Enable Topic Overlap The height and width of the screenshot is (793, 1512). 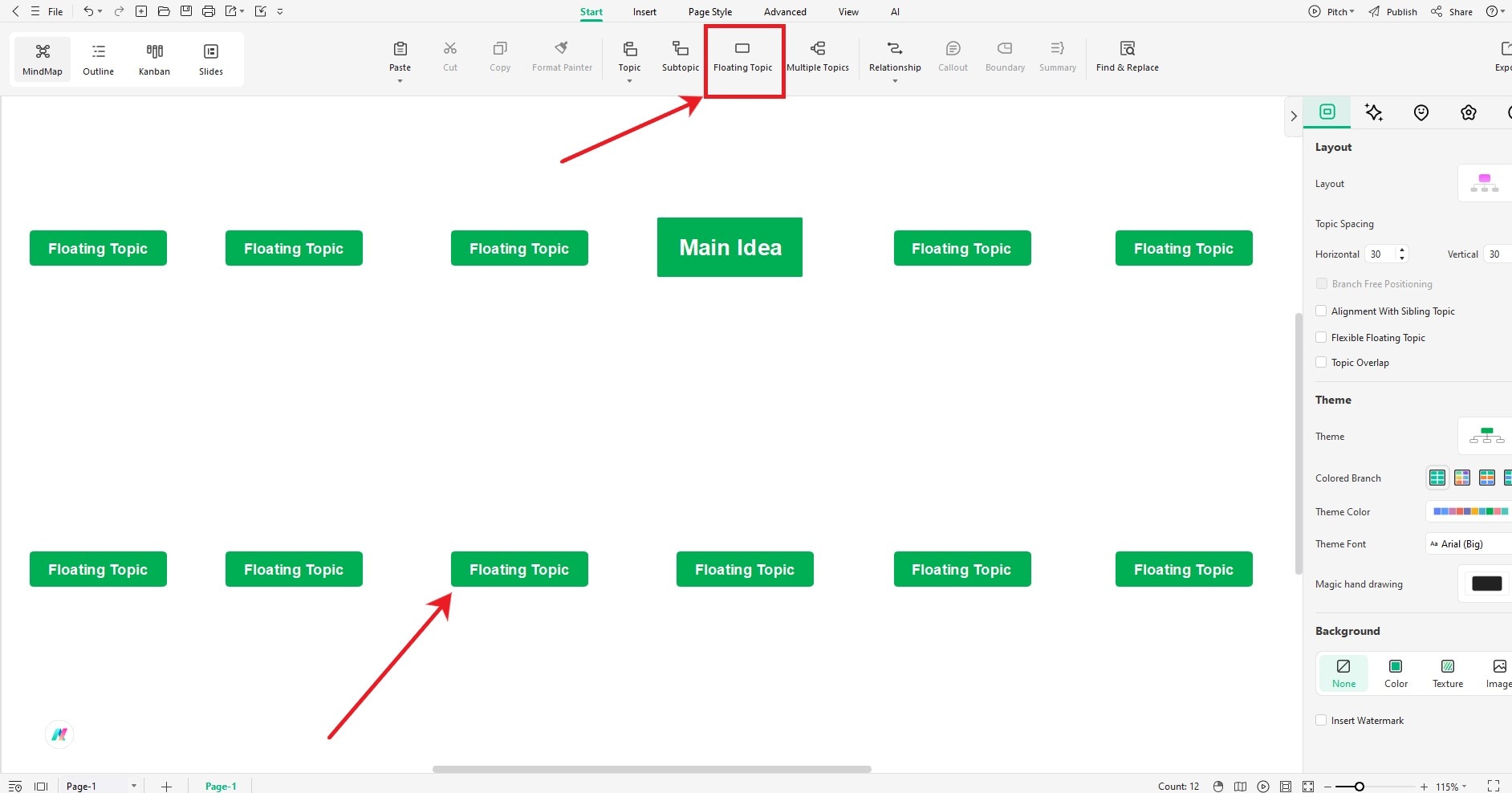pyautogui.click(x=1321, y=363)
